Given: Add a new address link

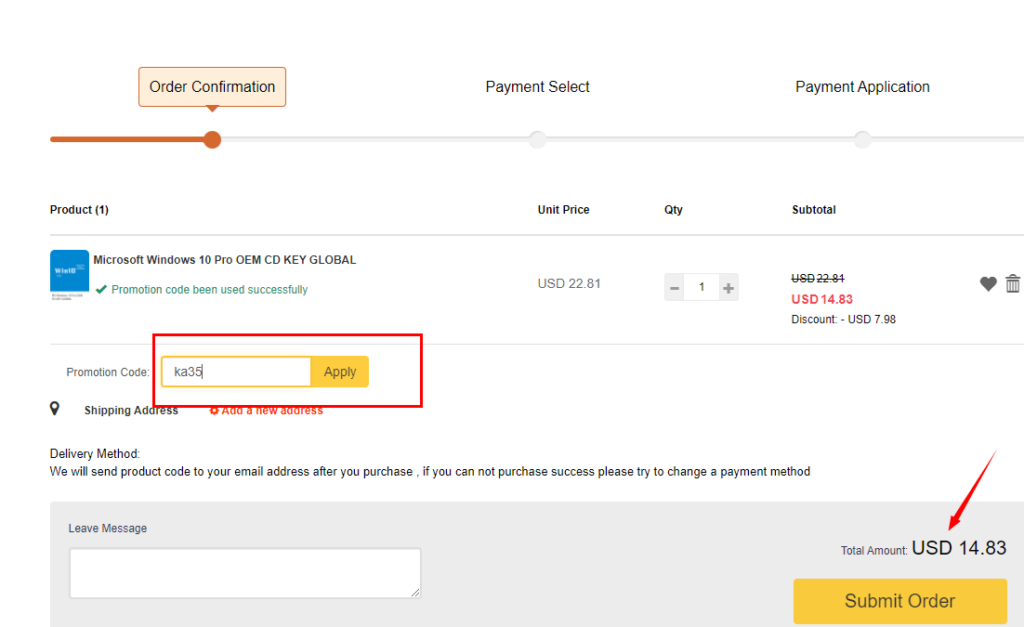Looking at the screenshot, I should pyautogui.click(x=266, y=411).
